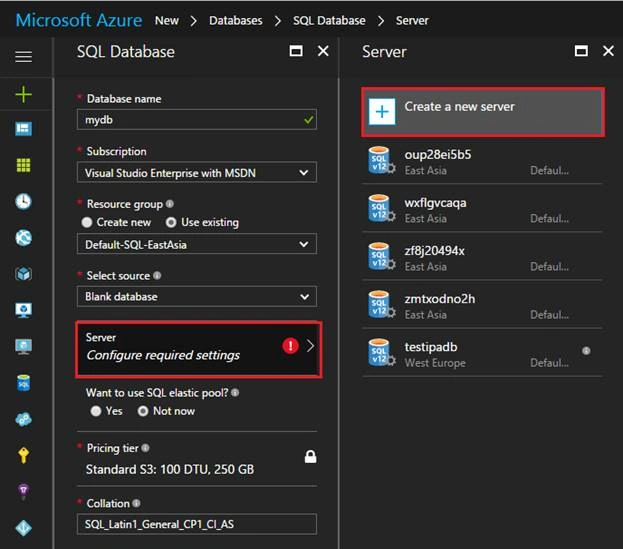This screenshot has width=623, height=549.
Task: Open Virtual machines monitor icon
Action: coord(23,346)
